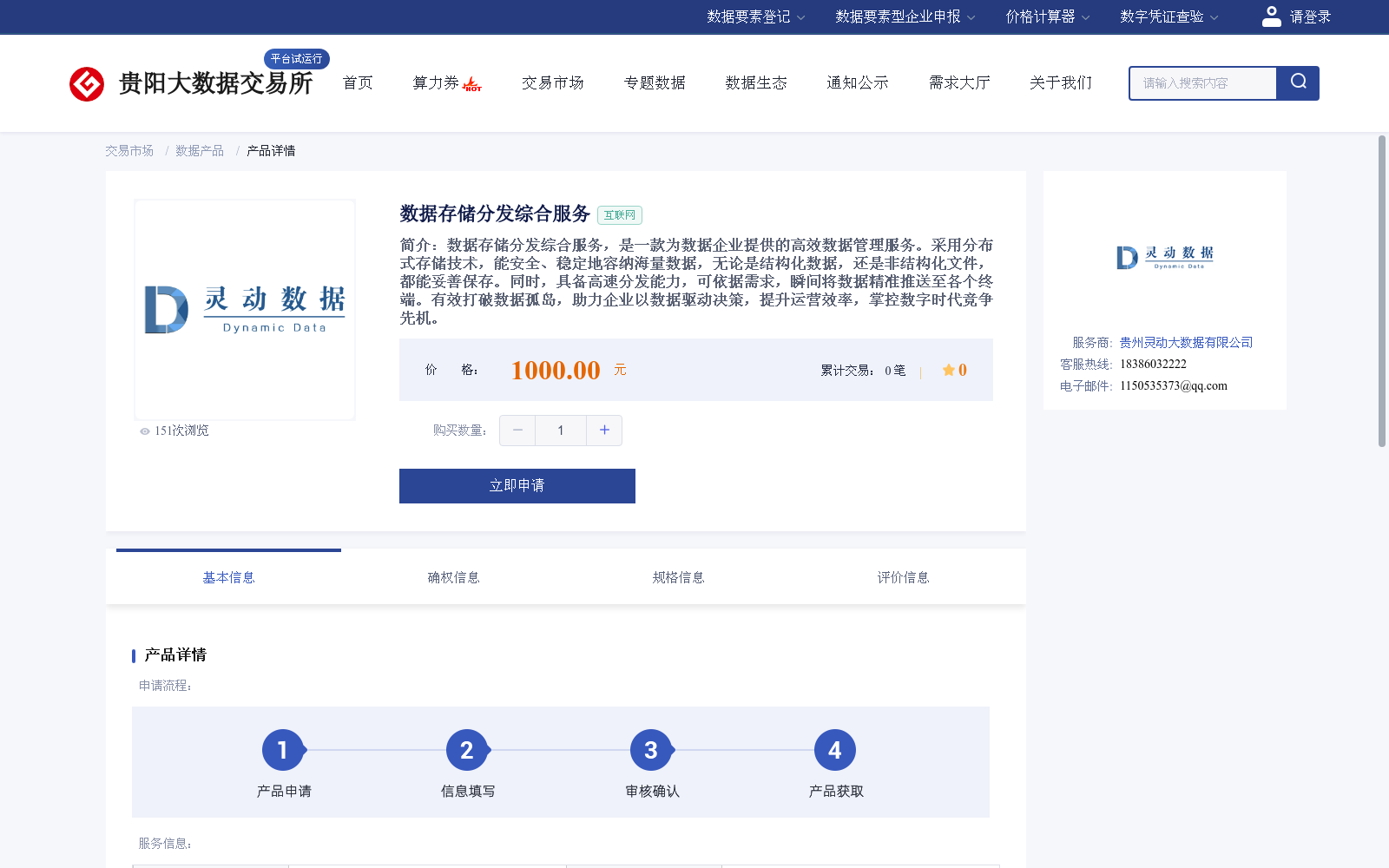Click the 立即申请 button
Viewport: 1389px width, 868px height.
pyautogui.click(x=517, y=486)
